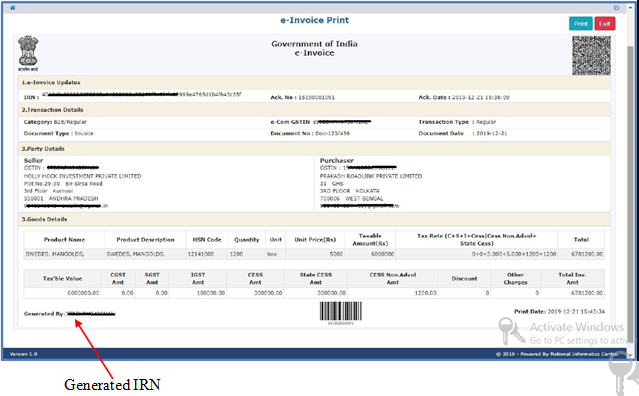639x396 pixels.
Task: Click the Document Type Invoice text
Action: (x=58, y=133)
